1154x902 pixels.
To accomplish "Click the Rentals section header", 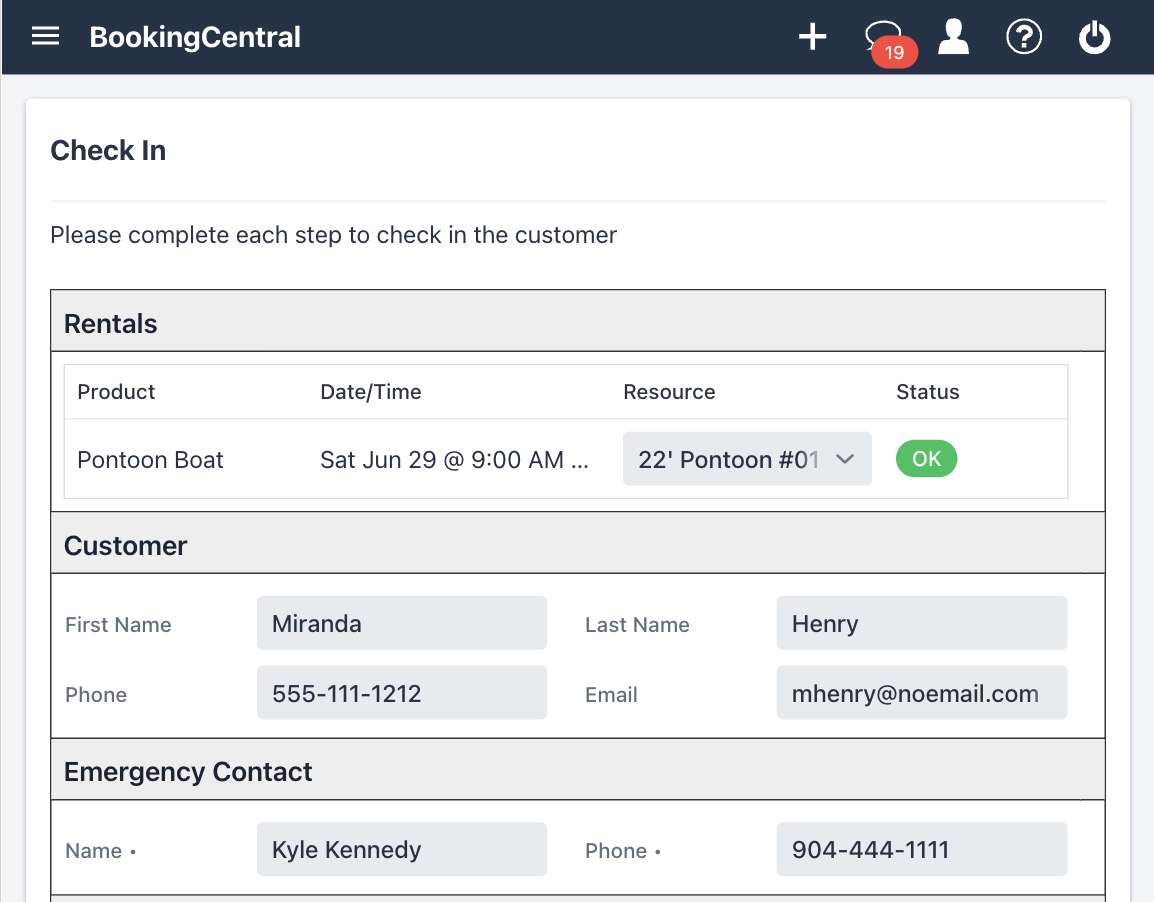I will tap(578, 321).
